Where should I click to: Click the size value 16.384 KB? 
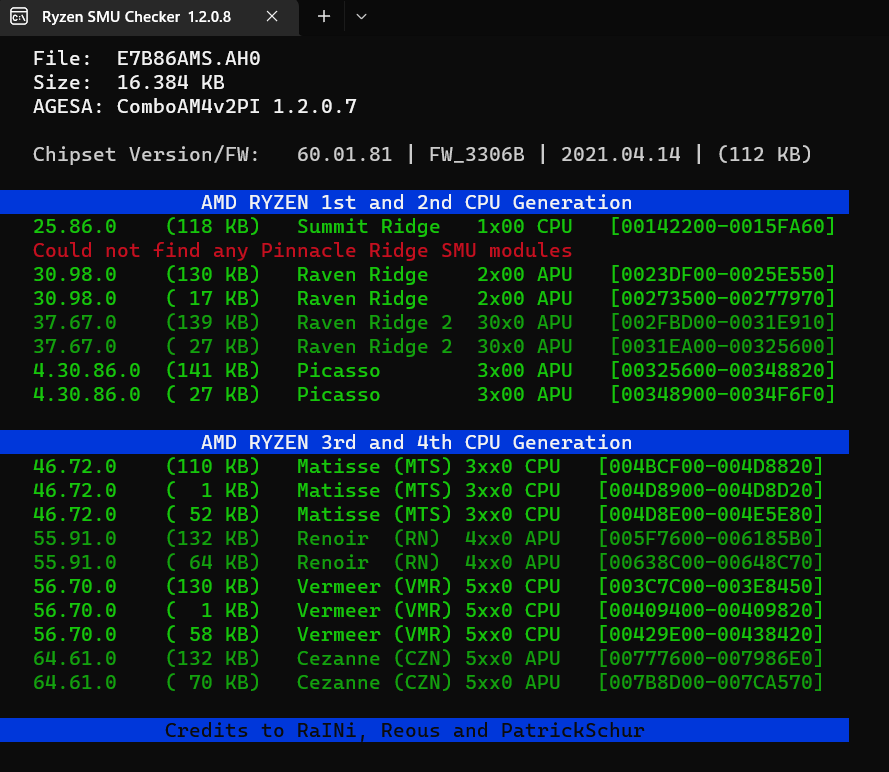[x=170, y=83]
